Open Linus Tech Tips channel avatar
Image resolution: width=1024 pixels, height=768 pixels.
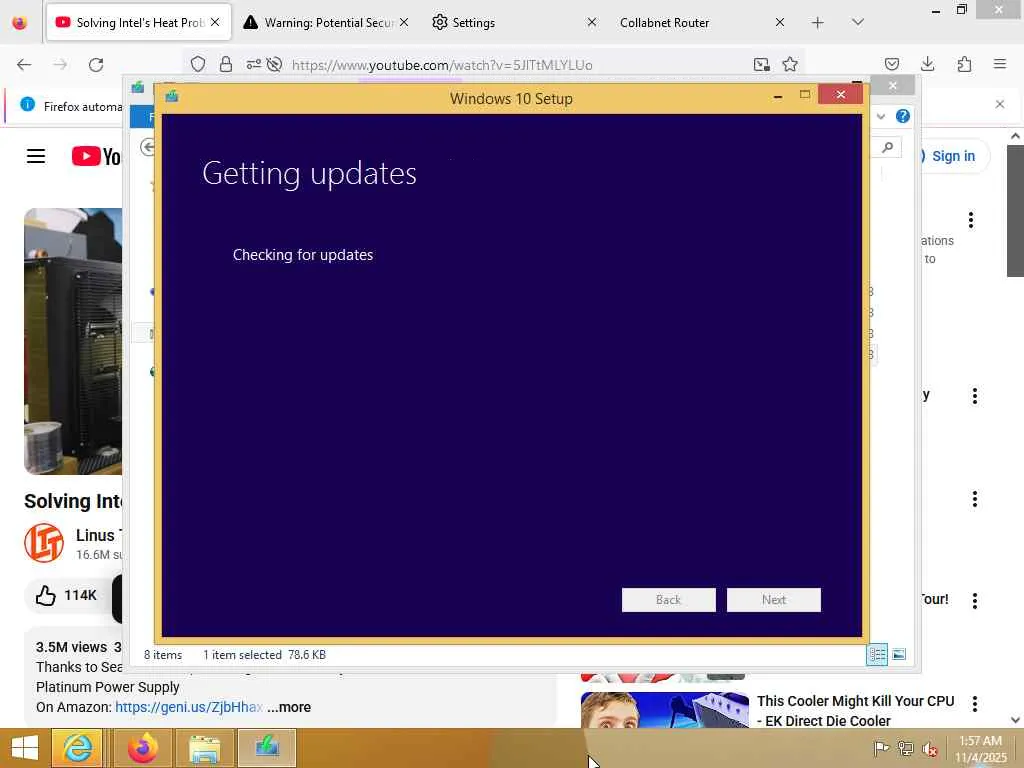pos(44,543)
